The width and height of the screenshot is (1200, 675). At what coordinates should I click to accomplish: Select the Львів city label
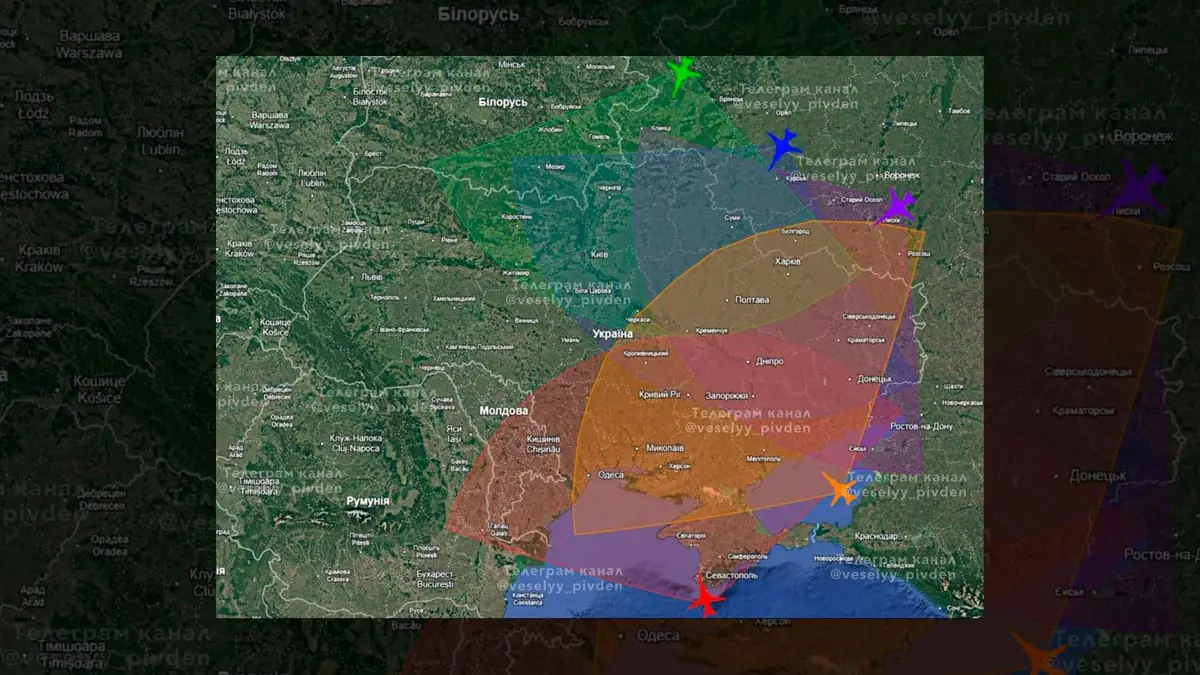[372, 276]
